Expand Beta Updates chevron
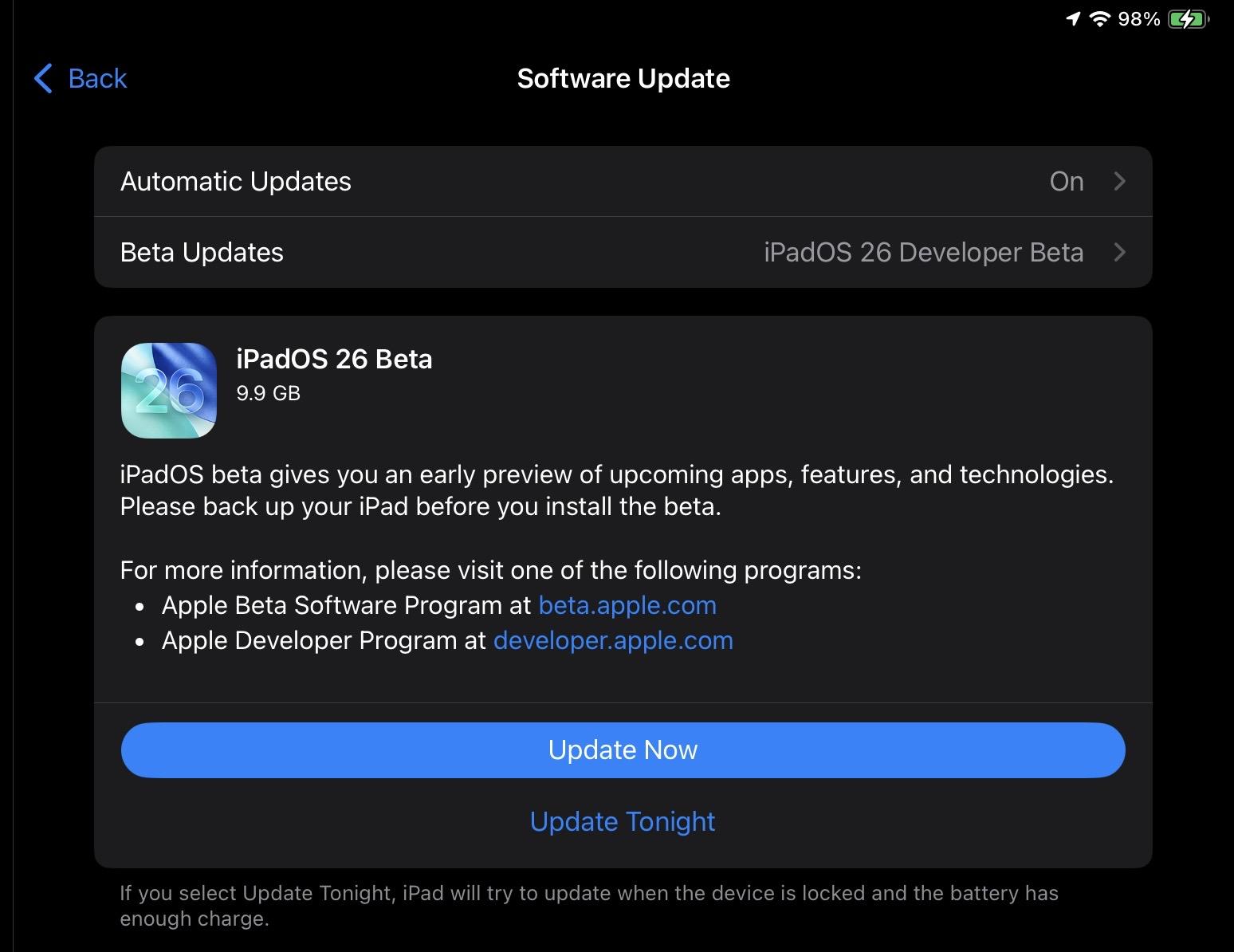The width and height of the screenshot is (1234, 952). (x=1119, y=252)
